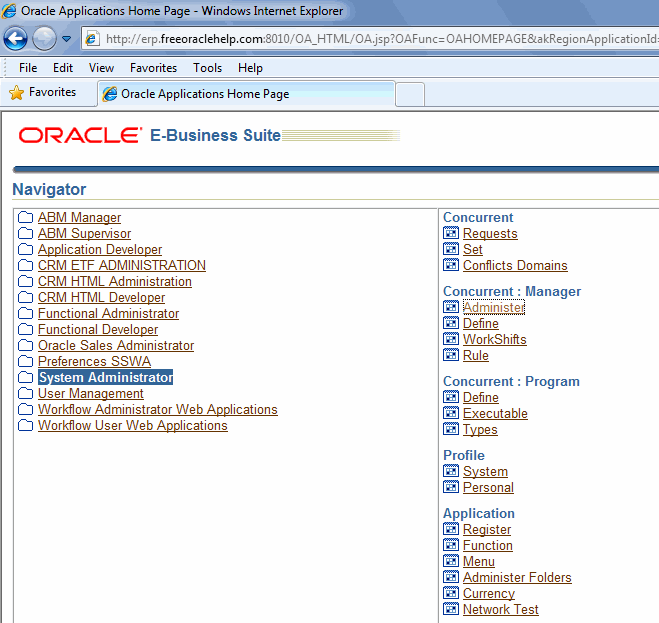Open the Conflicts Domains link

click(x=515, y=265)
